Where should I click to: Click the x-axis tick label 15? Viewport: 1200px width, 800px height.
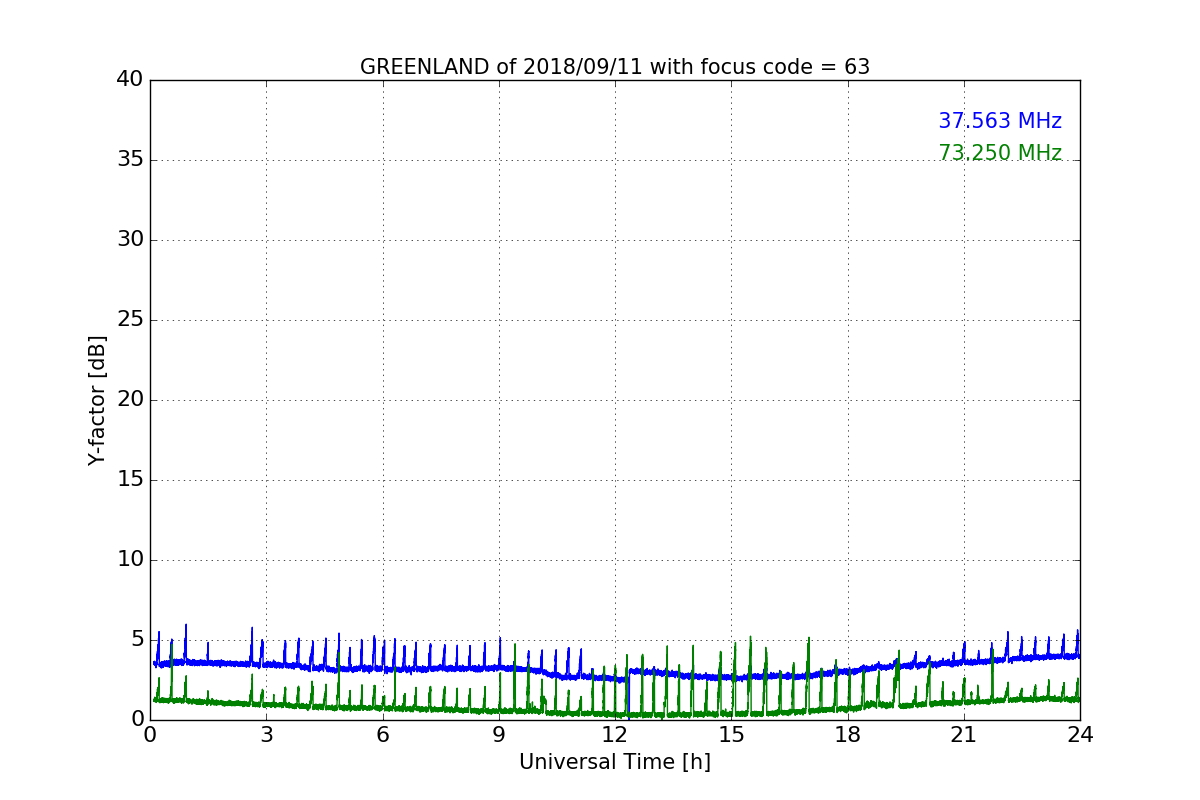731,735
